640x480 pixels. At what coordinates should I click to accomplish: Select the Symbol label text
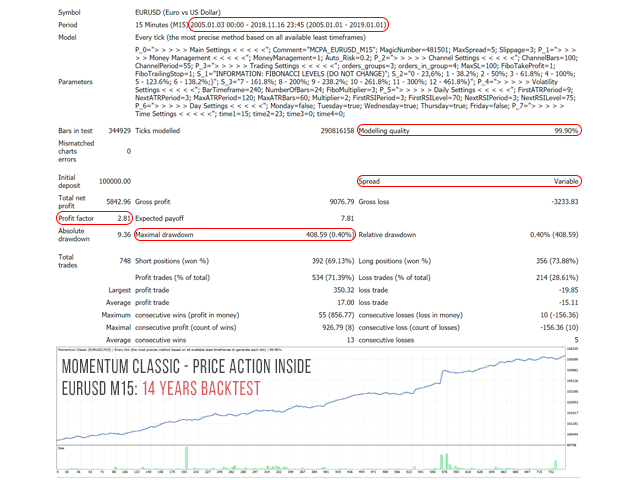click(69, 12)
